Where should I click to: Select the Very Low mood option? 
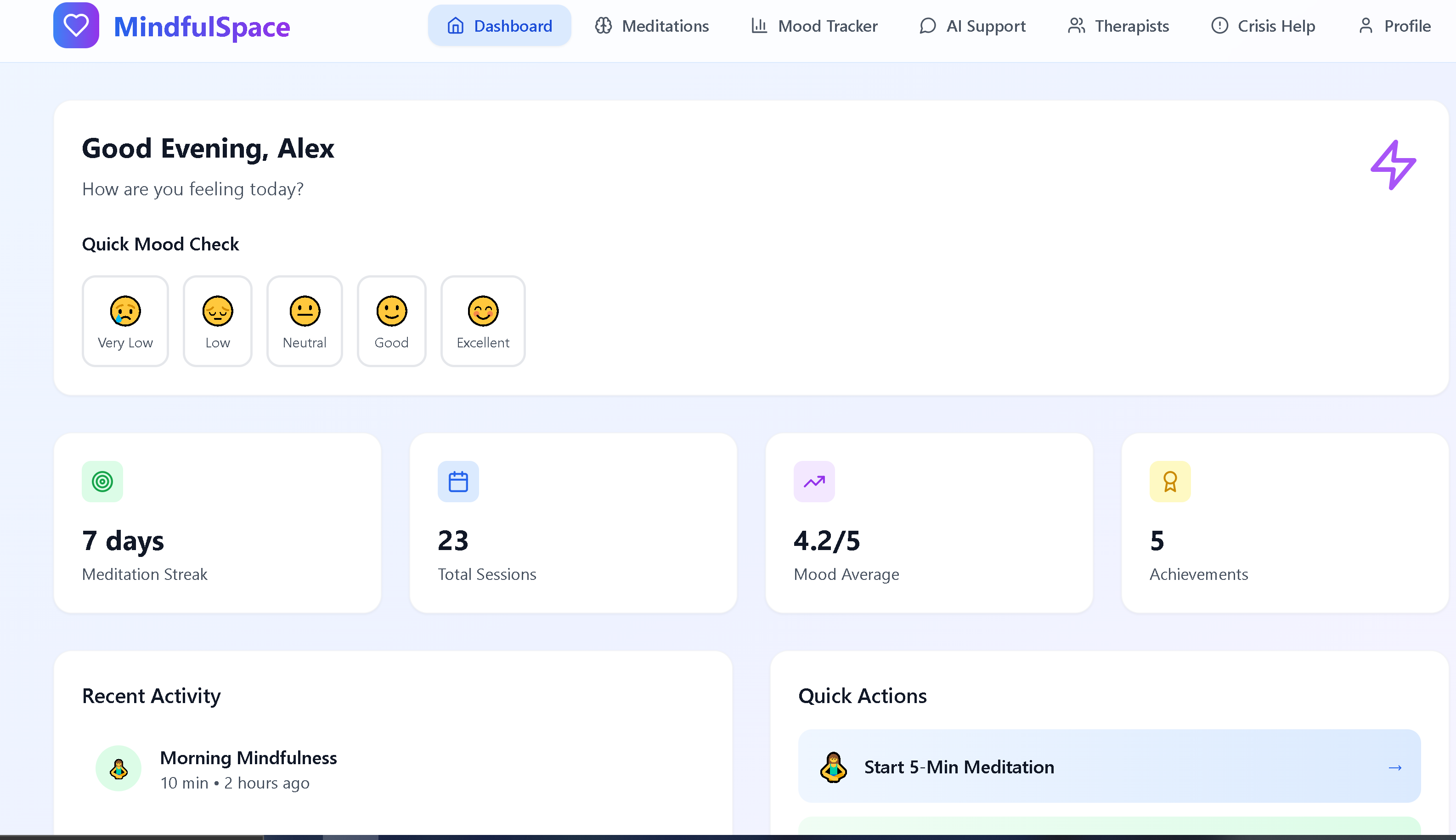click(125, 321)
